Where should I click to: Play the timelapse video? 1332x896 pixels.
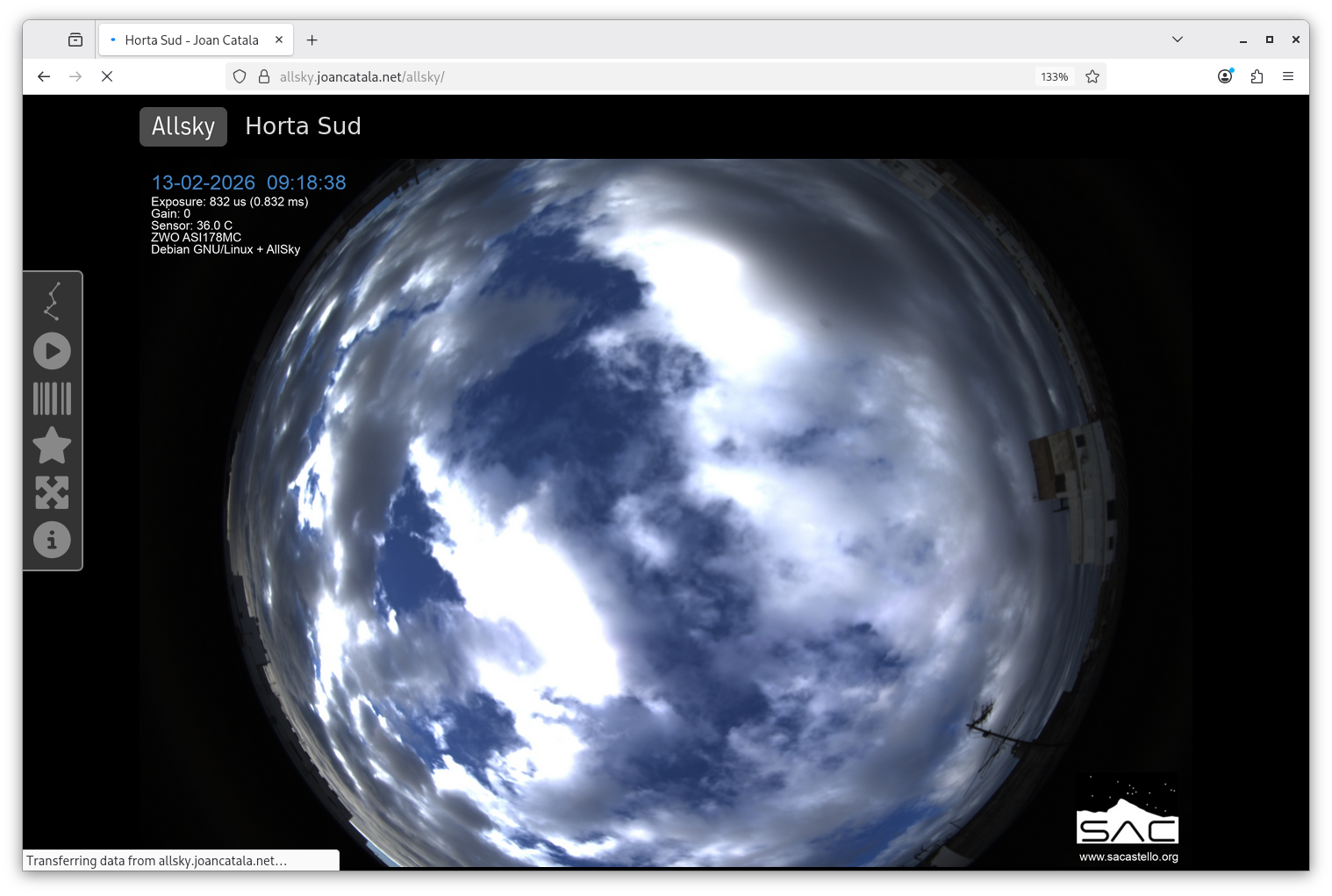coord(52,351)
